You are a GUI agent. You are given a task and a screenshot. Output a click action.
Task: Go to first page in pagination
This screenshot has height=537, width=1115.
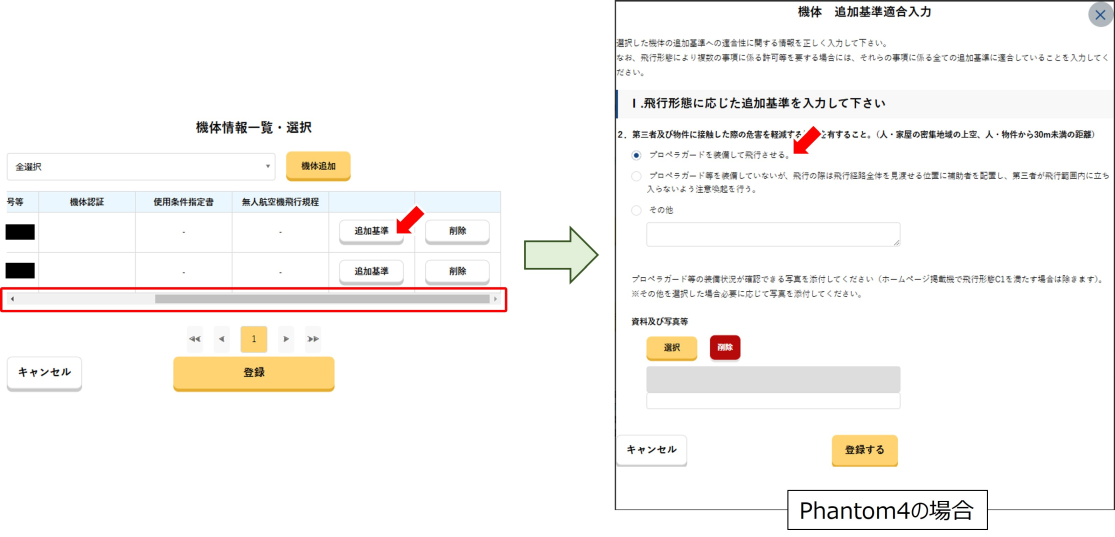194,339
